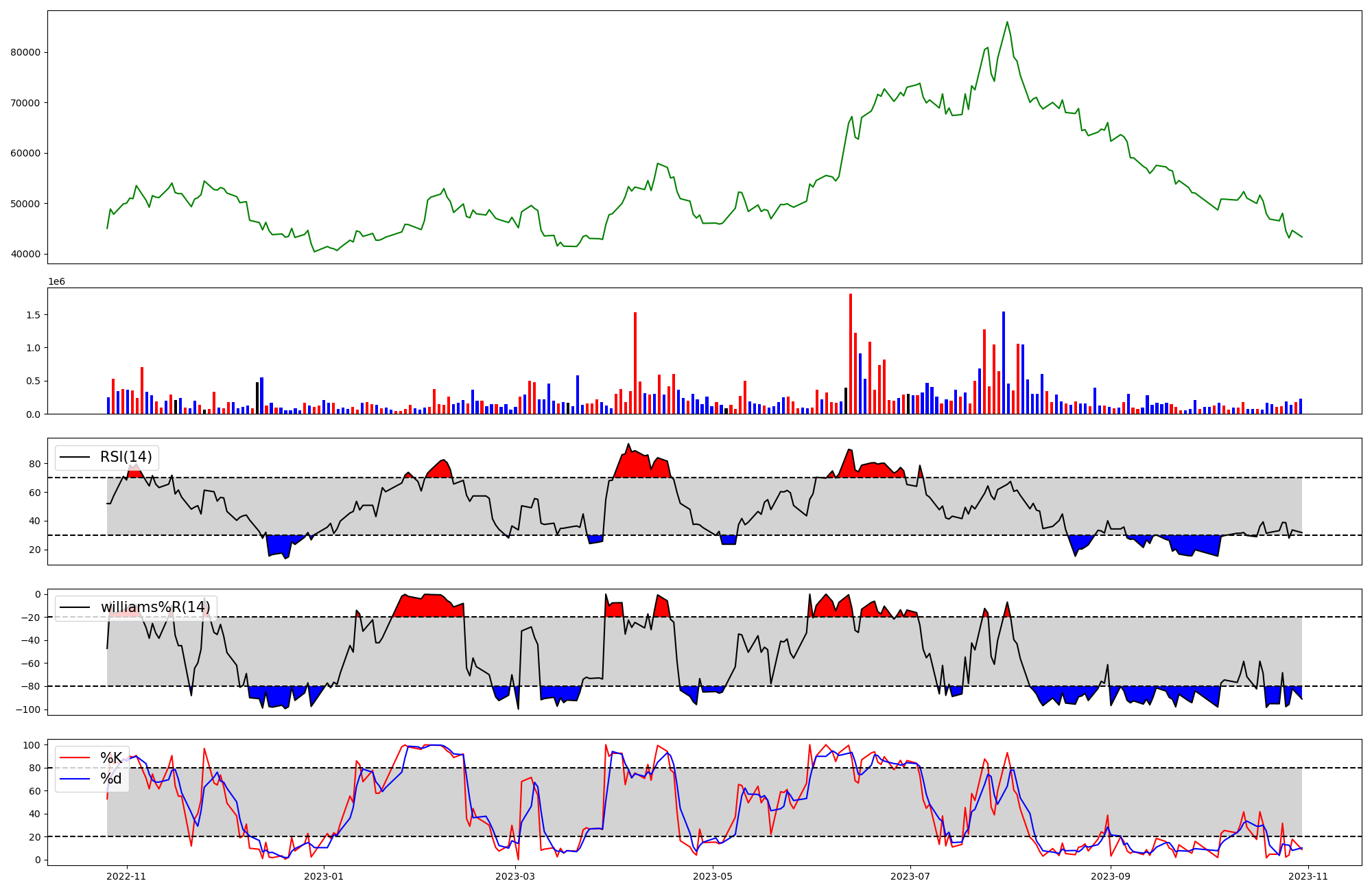Image resolution: width=1372 pixels, height=892 pixels.
Task: Click the RSI(14) legend label
Action: (x=126, y=457)
